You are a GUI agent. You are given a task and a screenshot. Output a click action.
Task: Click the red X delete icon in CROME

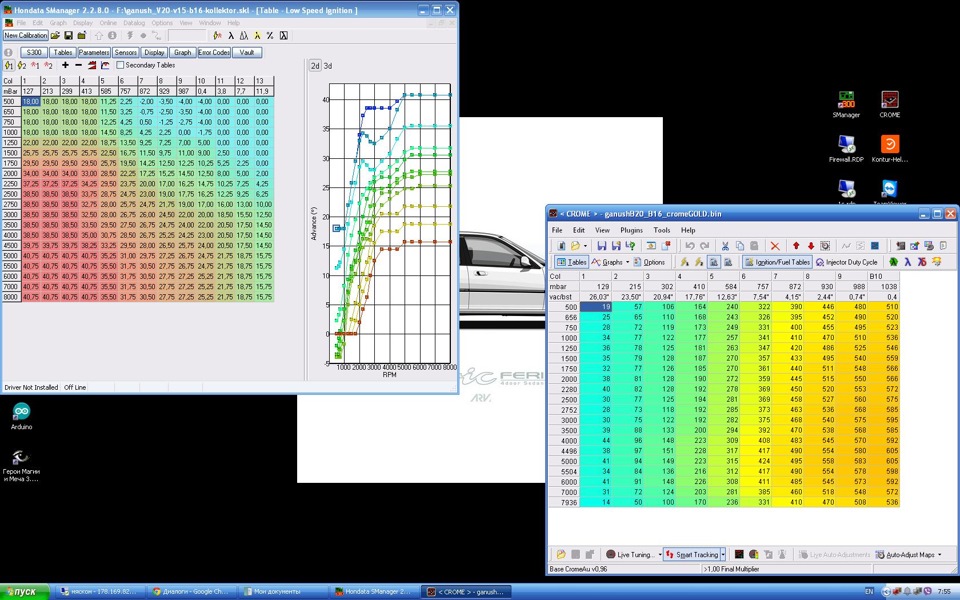774,246
